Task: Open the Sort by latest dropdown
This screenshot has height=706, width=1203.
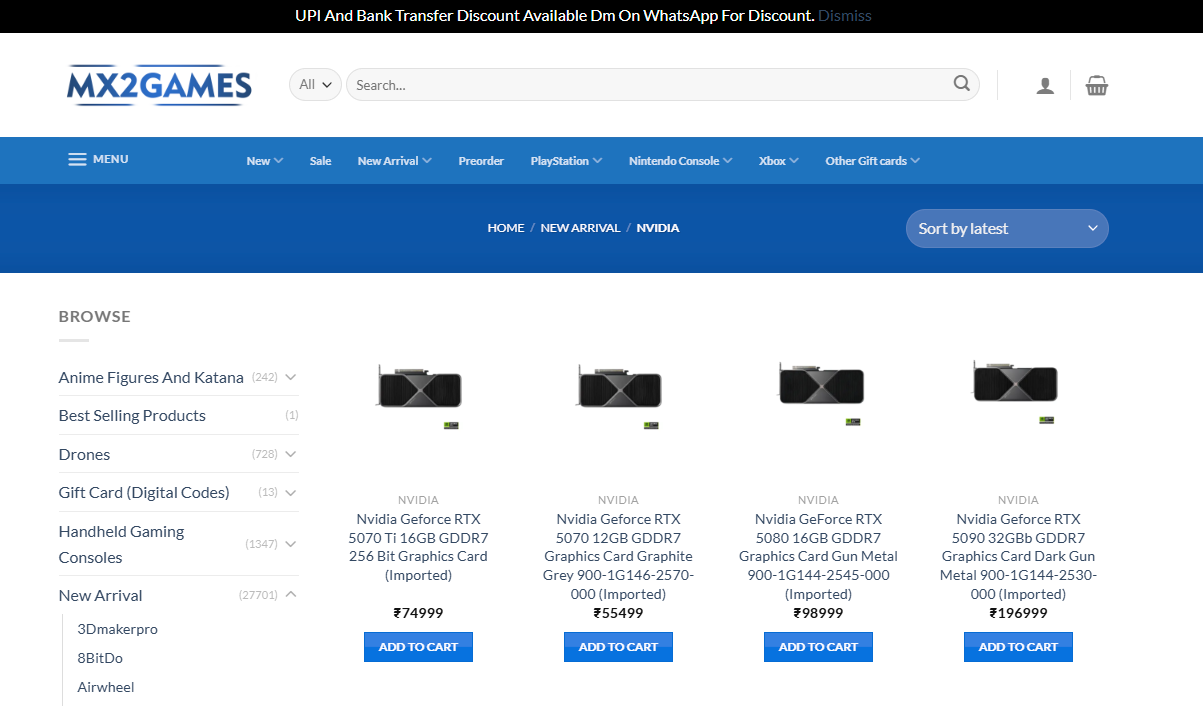Action: (x=1007, y=228)
